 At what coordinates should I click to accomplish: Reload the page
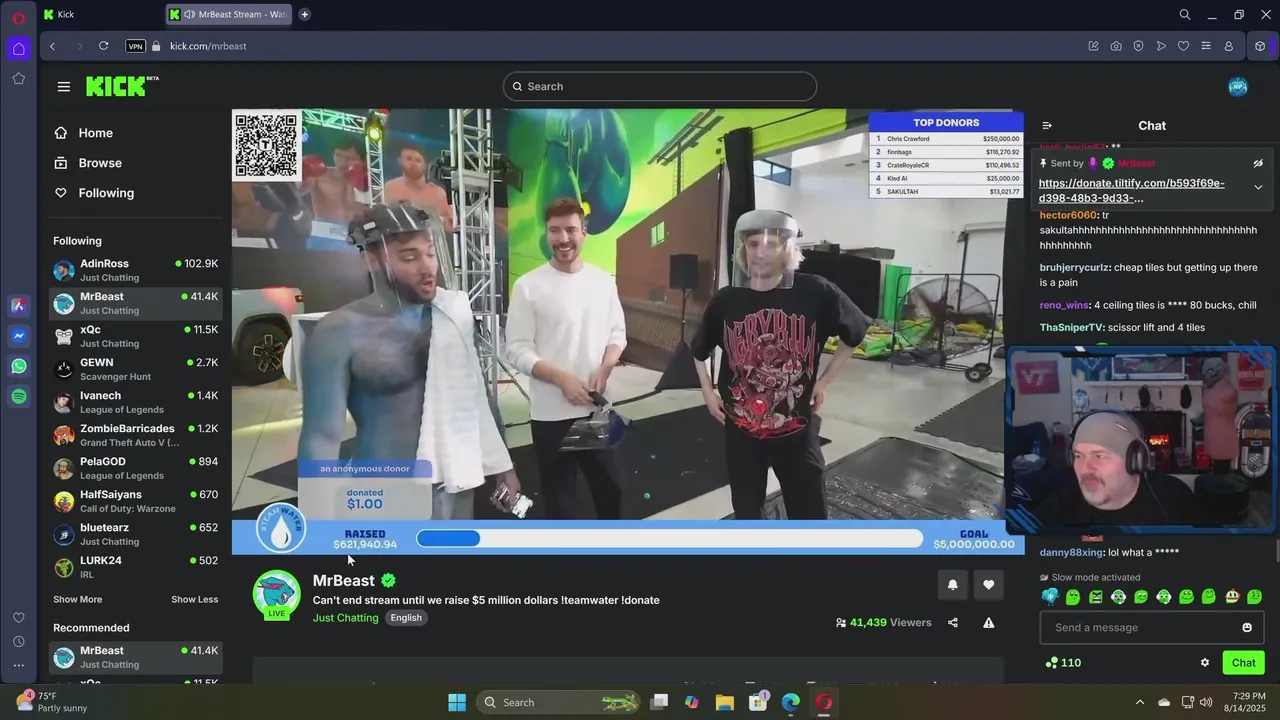click(x=103, y=46)
